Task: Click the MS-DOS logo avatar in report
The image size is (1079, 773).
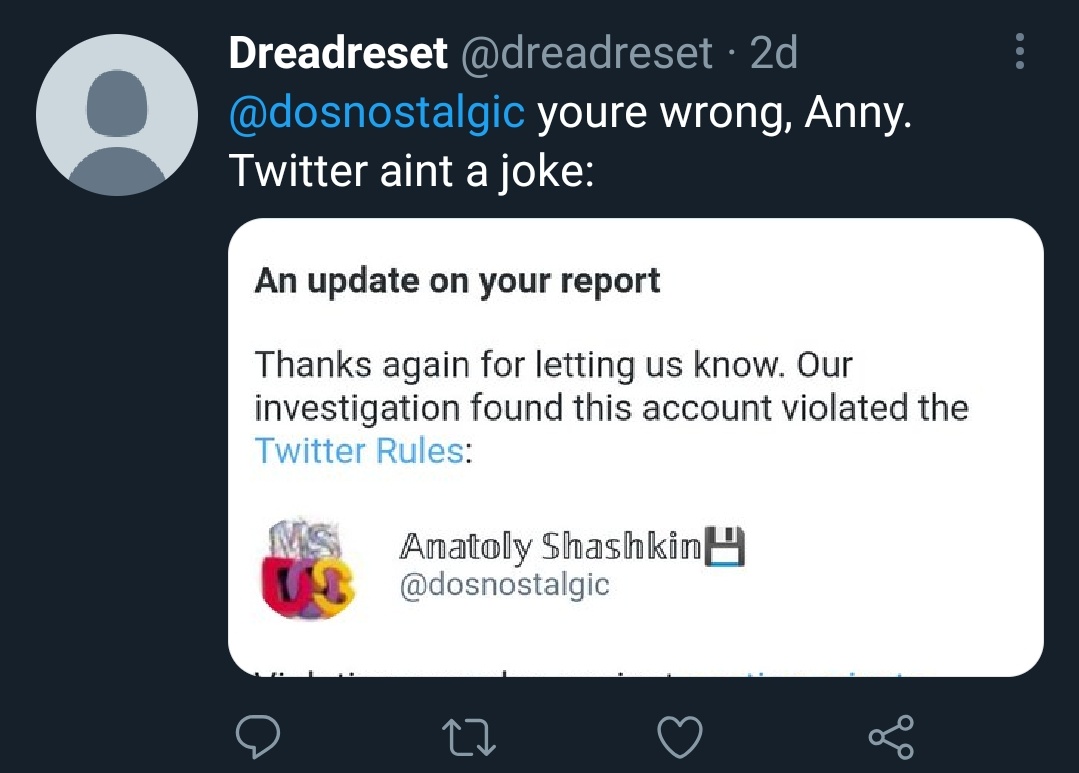Action: [x=308, y=569]
